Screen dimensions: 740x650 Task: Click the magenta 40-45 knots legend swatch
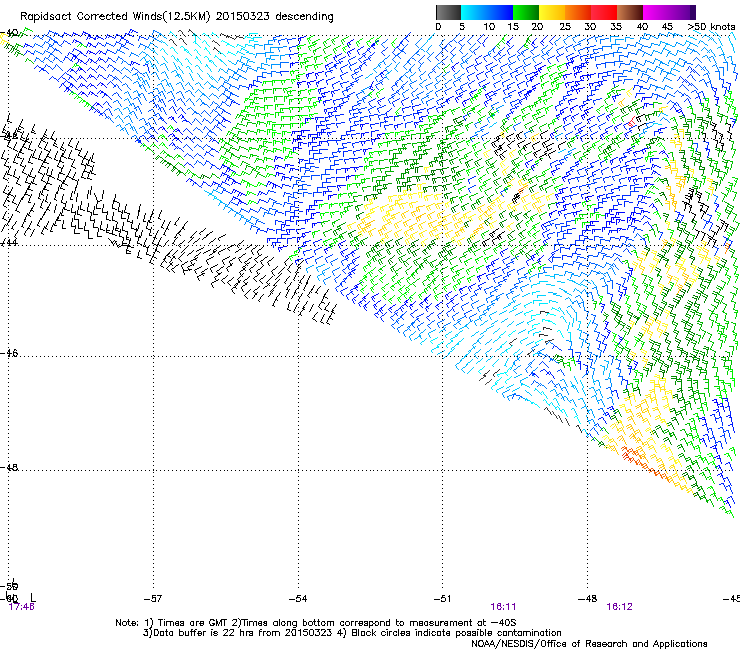click(x=656, y=12)
